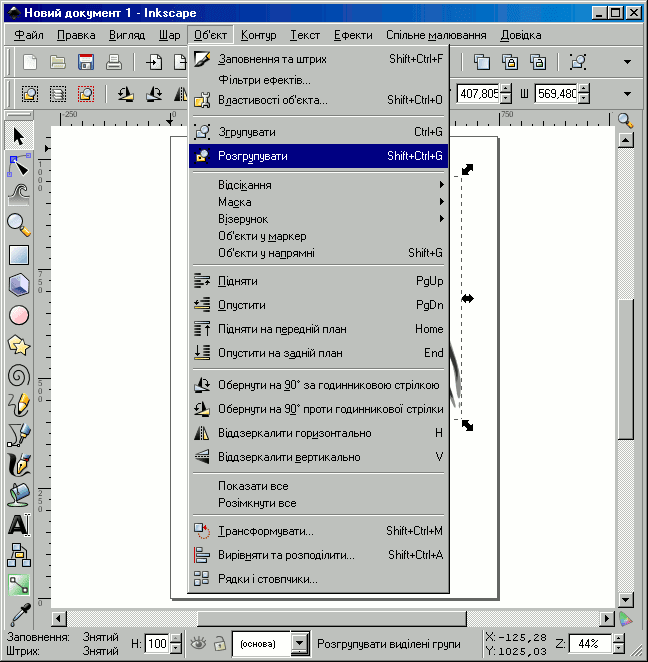Image resolution: width=648 pixels, height=662 pixels.
Task: Select the Gradient tool
Action: pyautogui.click(x=19, y=585)
